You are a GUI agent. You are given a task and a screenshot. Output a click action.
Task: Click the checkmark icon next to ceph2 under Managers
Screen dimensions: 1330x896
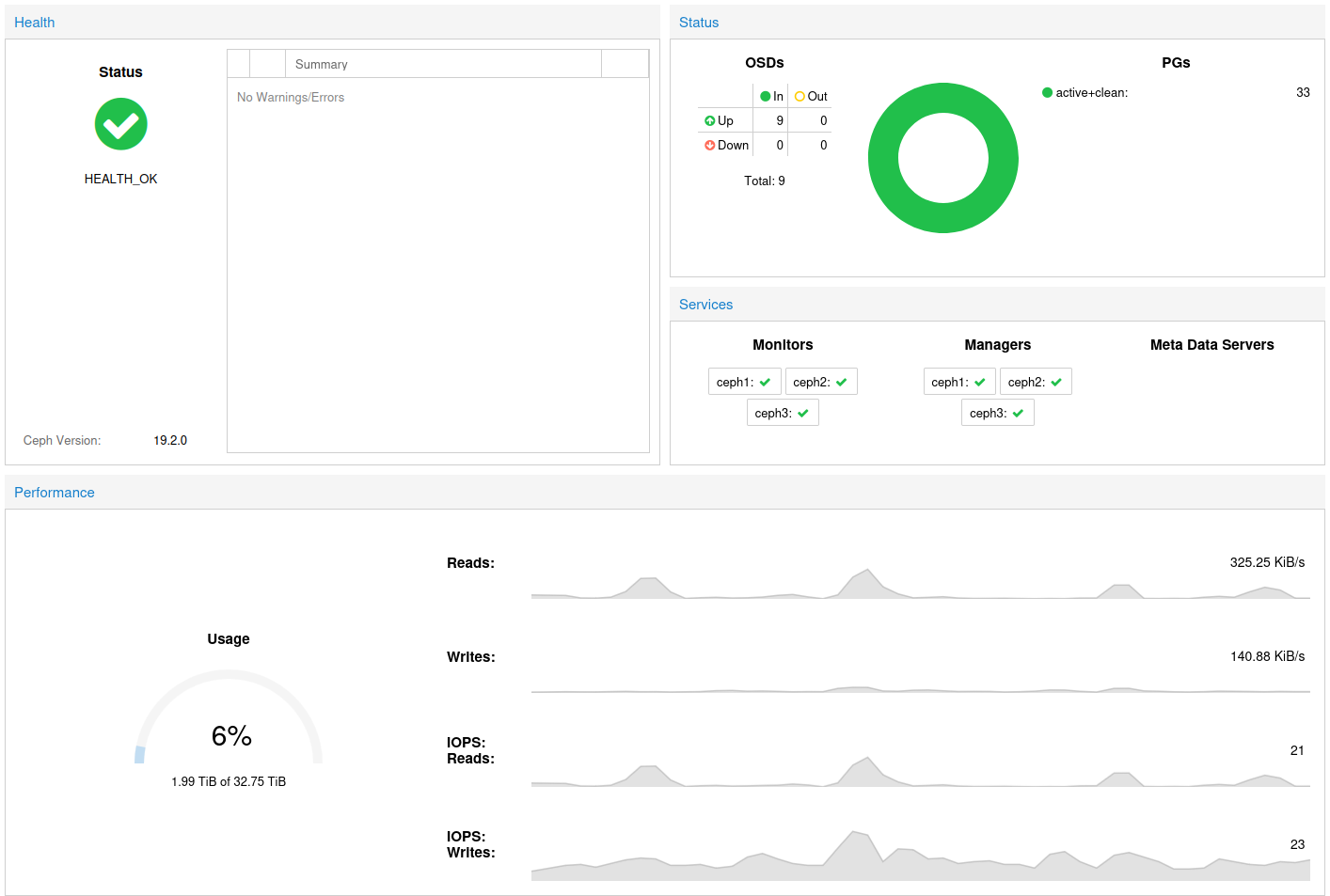click(x=1057, y=381)
